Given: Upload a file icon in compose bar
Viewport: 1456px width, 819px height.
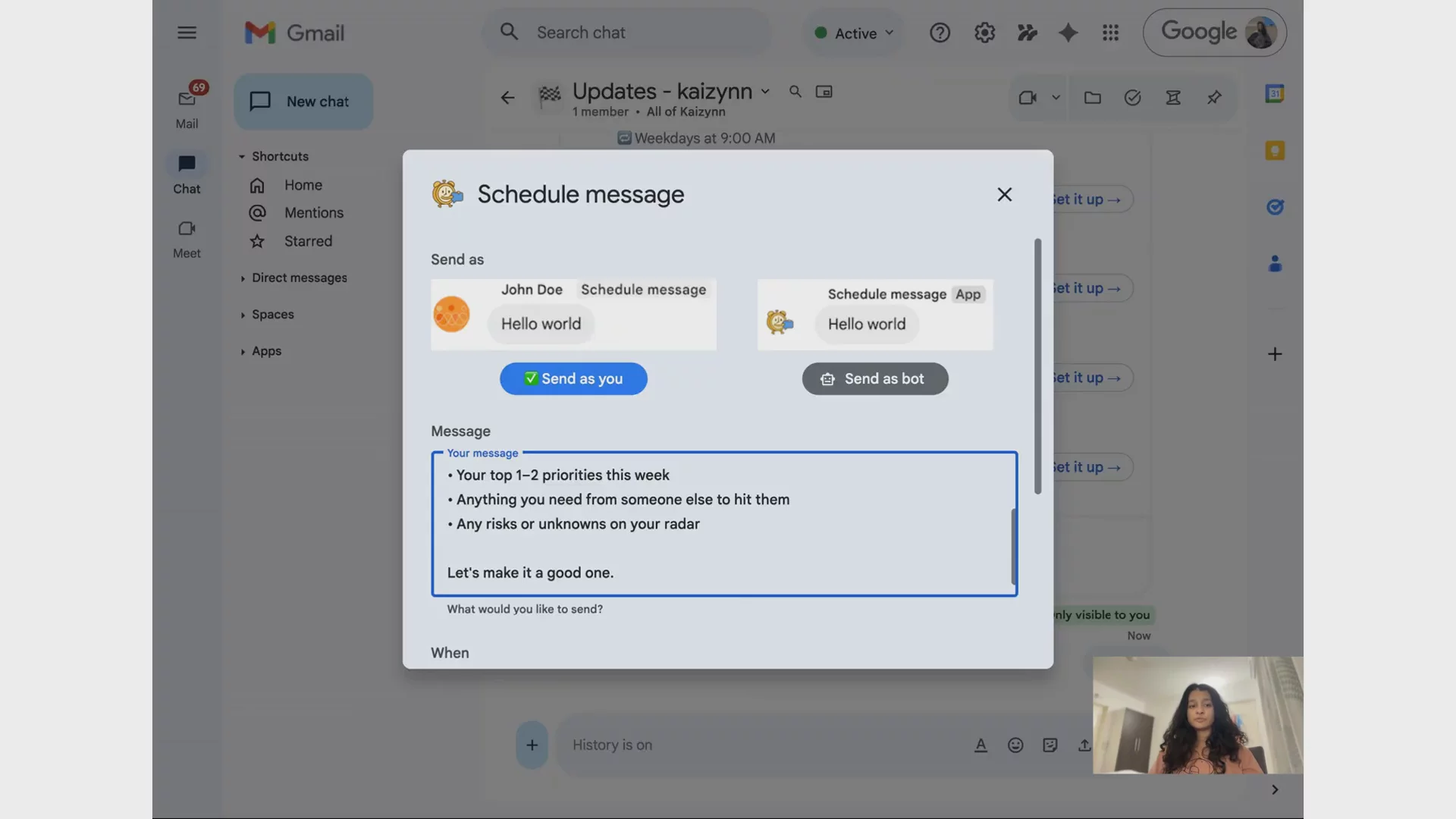Looking at the screenshot, I should 1084,745.
